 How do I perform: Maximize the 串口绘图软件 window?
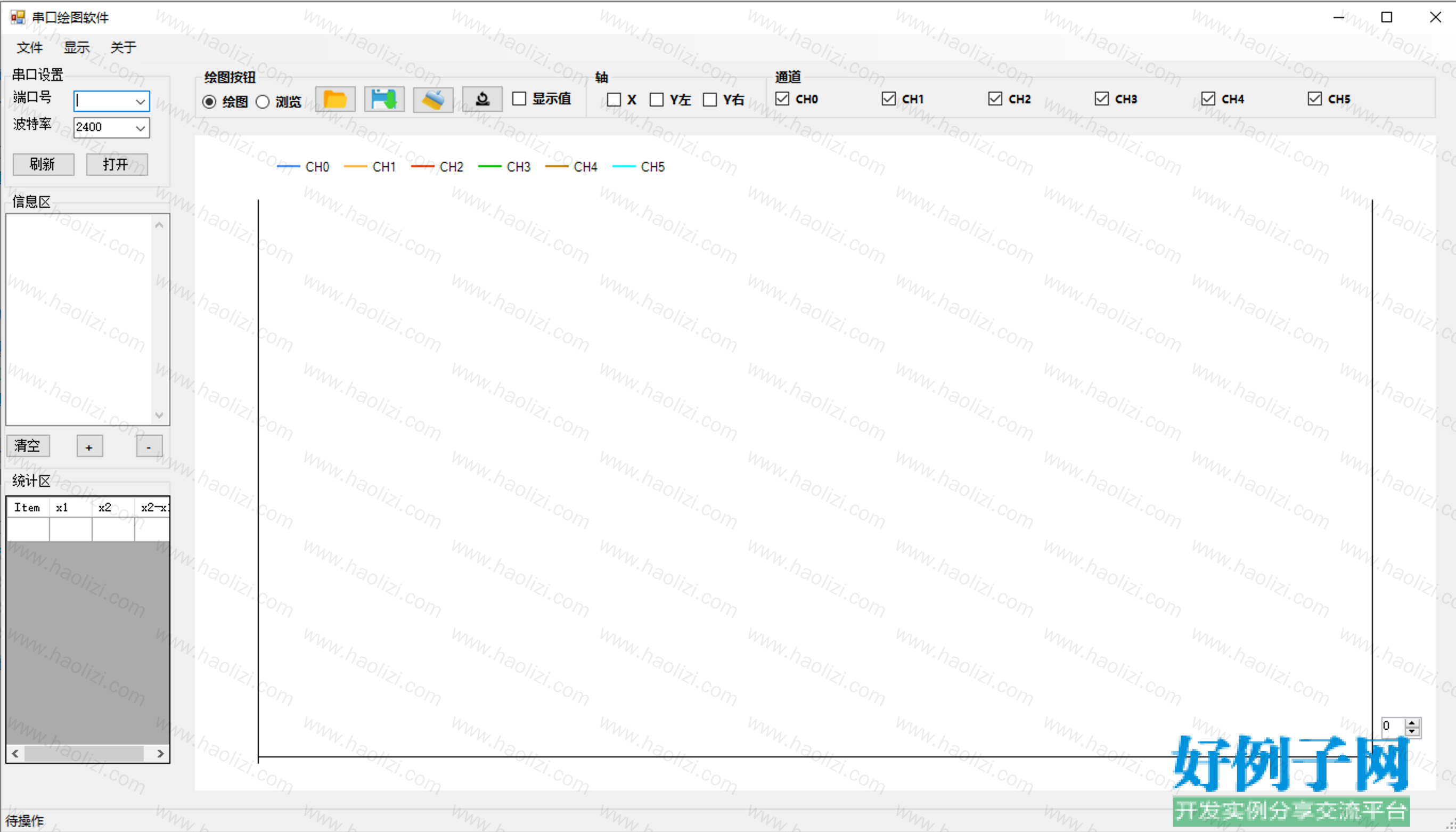1387,17
